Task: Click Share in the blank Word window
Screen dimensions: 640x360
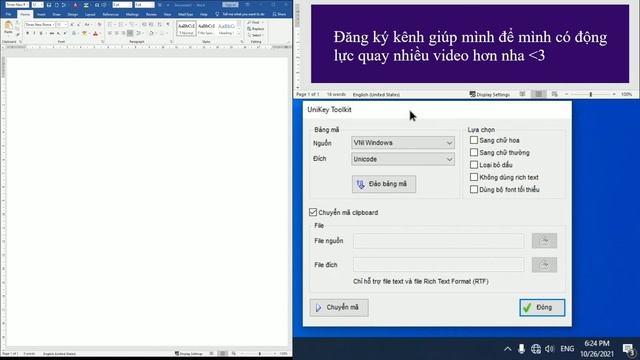Action: pos(279,14)
